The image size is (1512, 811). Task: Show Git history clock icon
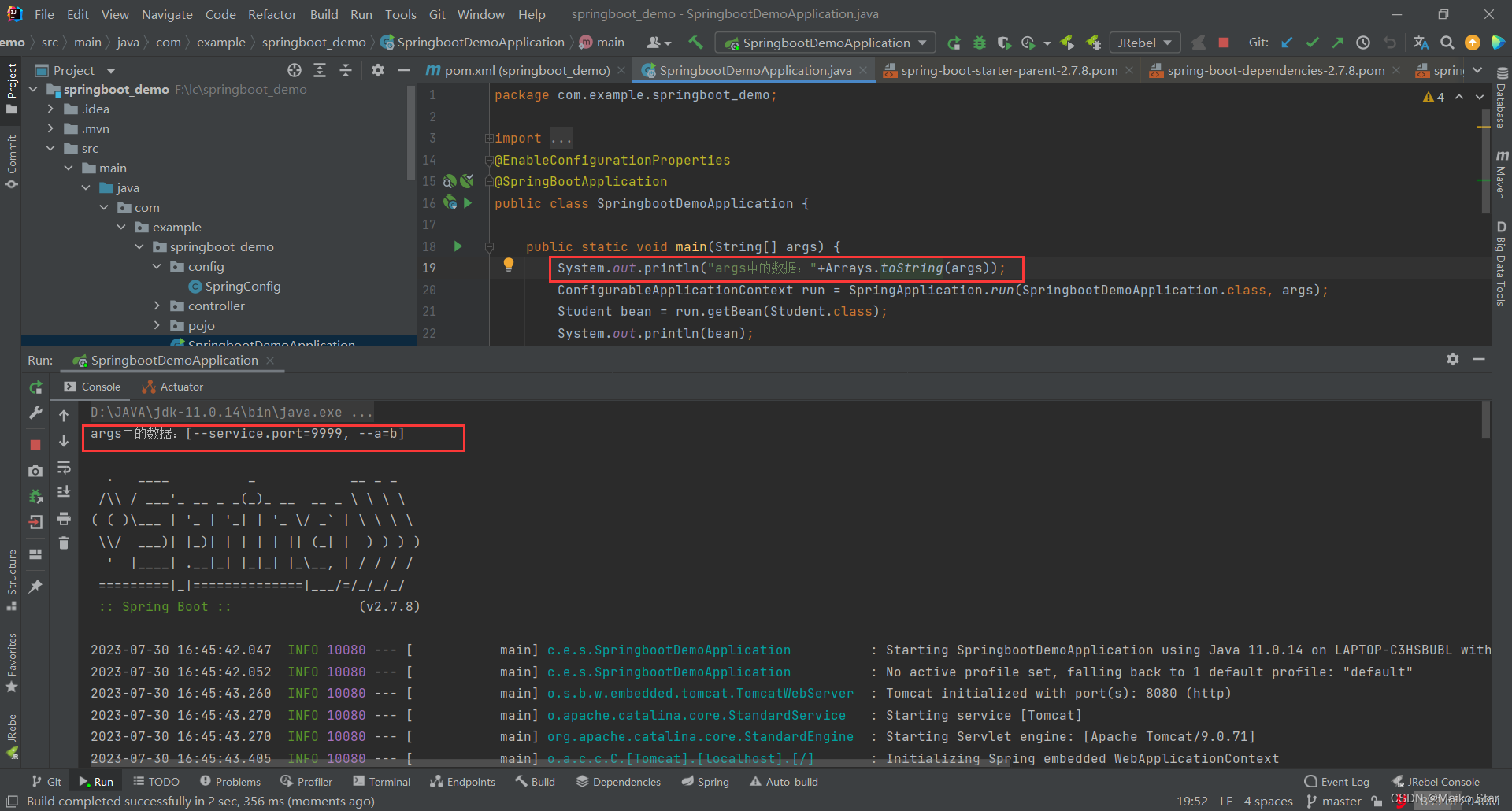(x=1363, y=43)
